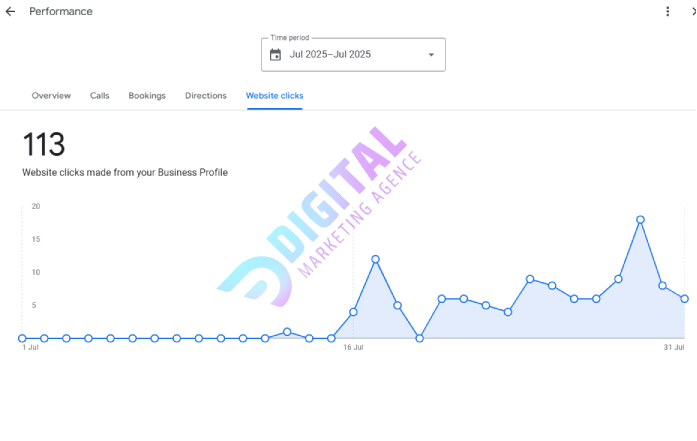Select the Website clicks tab
697x441 pixels.
275,96
